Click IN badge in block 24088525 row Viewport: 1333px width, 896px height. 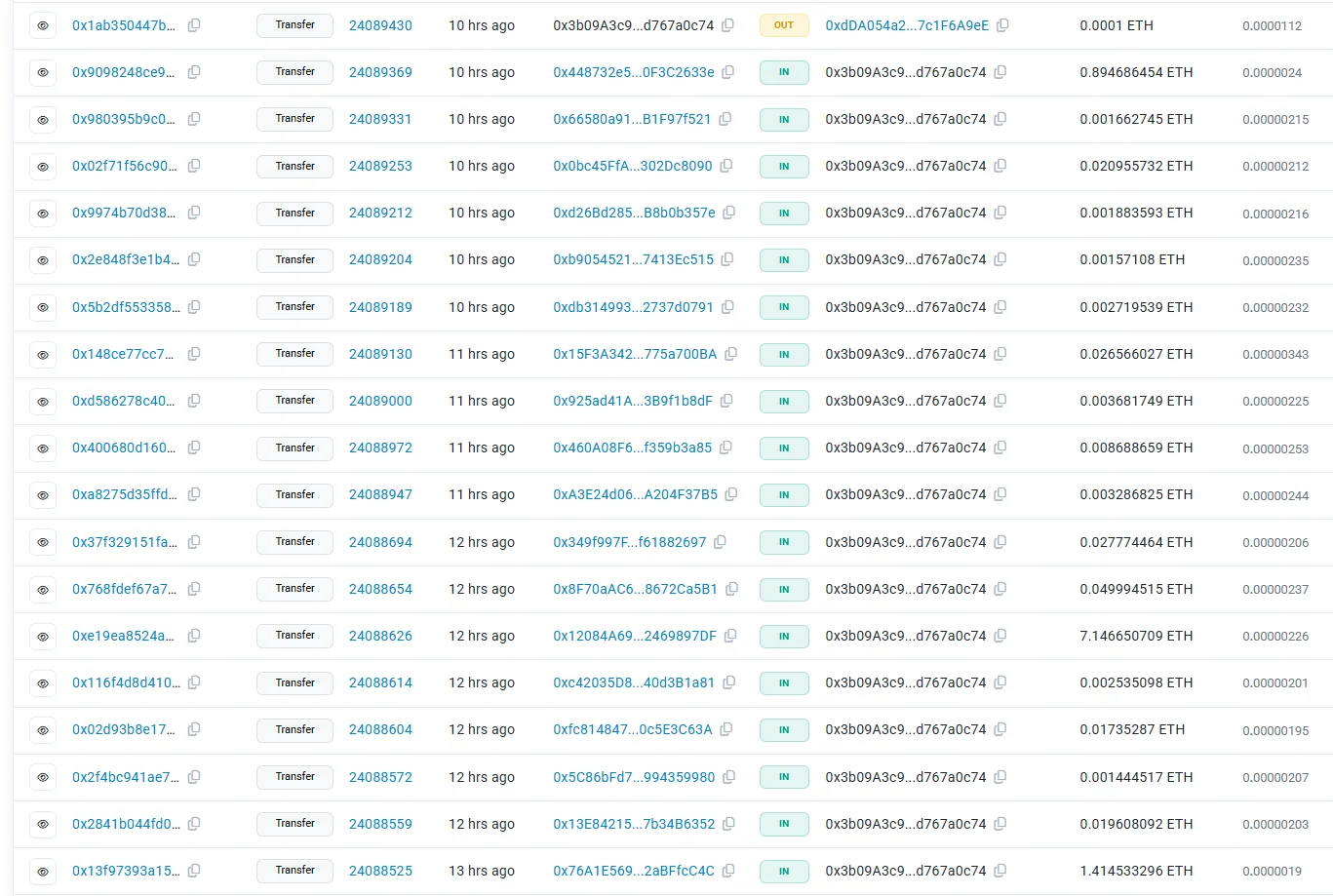point(784,872)
